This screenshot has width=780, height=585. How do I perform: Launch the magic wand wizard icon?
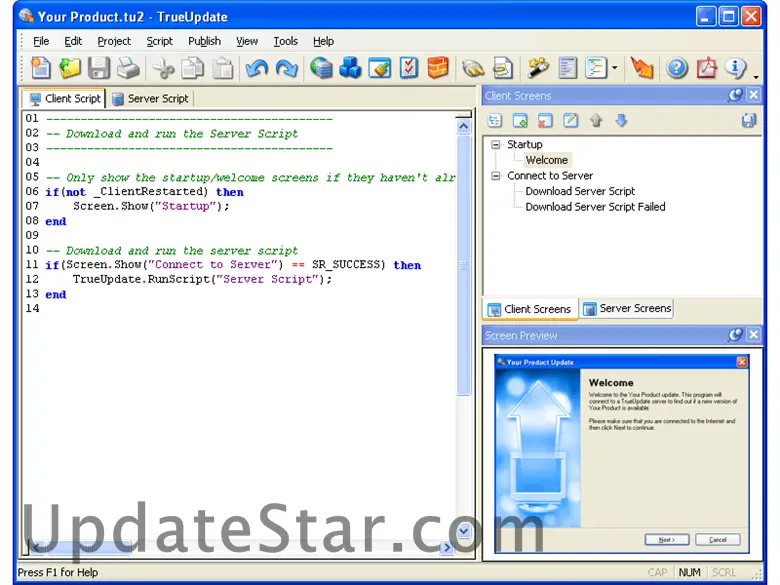(537, 68)
